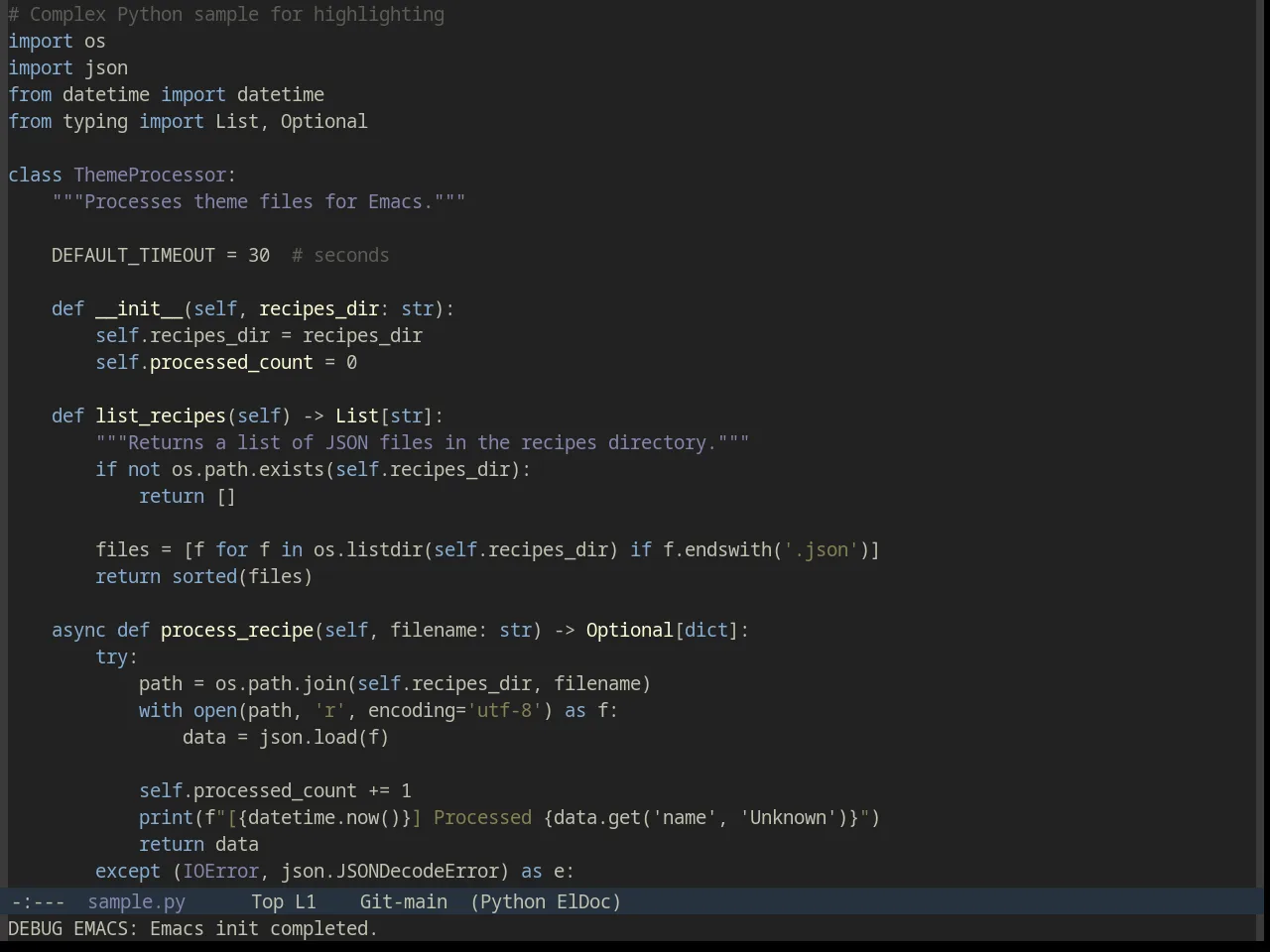
Task: Place cursor on 'import json' line
Action: click(x=67, y=67)
